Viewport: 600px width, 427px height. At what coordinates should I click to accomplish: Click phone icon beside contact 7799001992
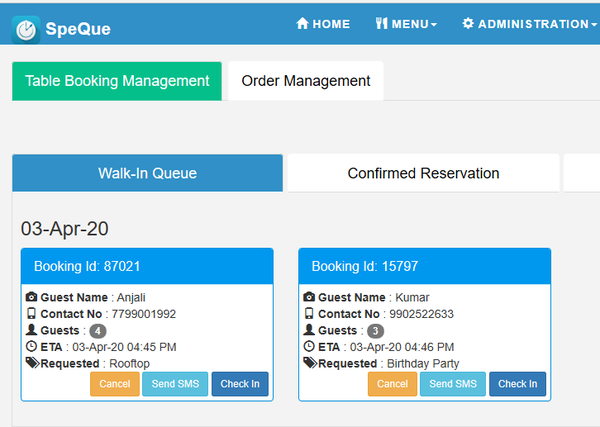pyautogui.click(x=31, y=314)
